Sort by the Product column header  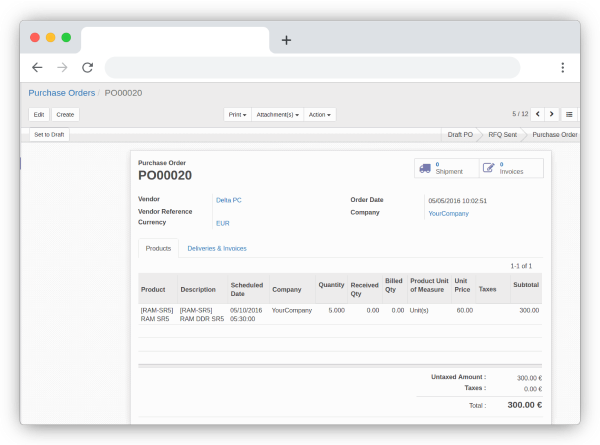point(158,289)
